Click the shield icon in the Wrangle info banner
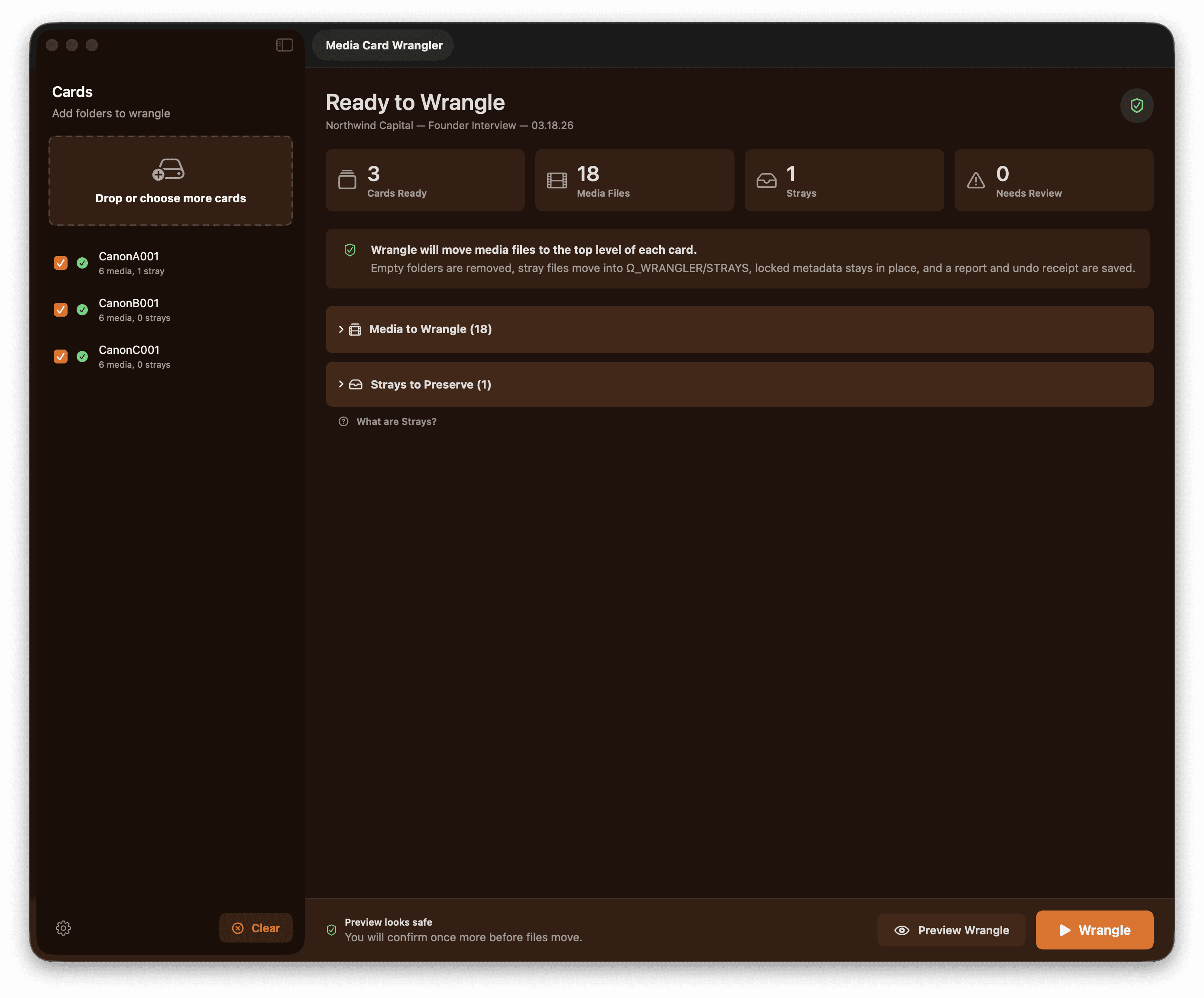Screen dimensions: 1204x998 [x=350, y=250]
